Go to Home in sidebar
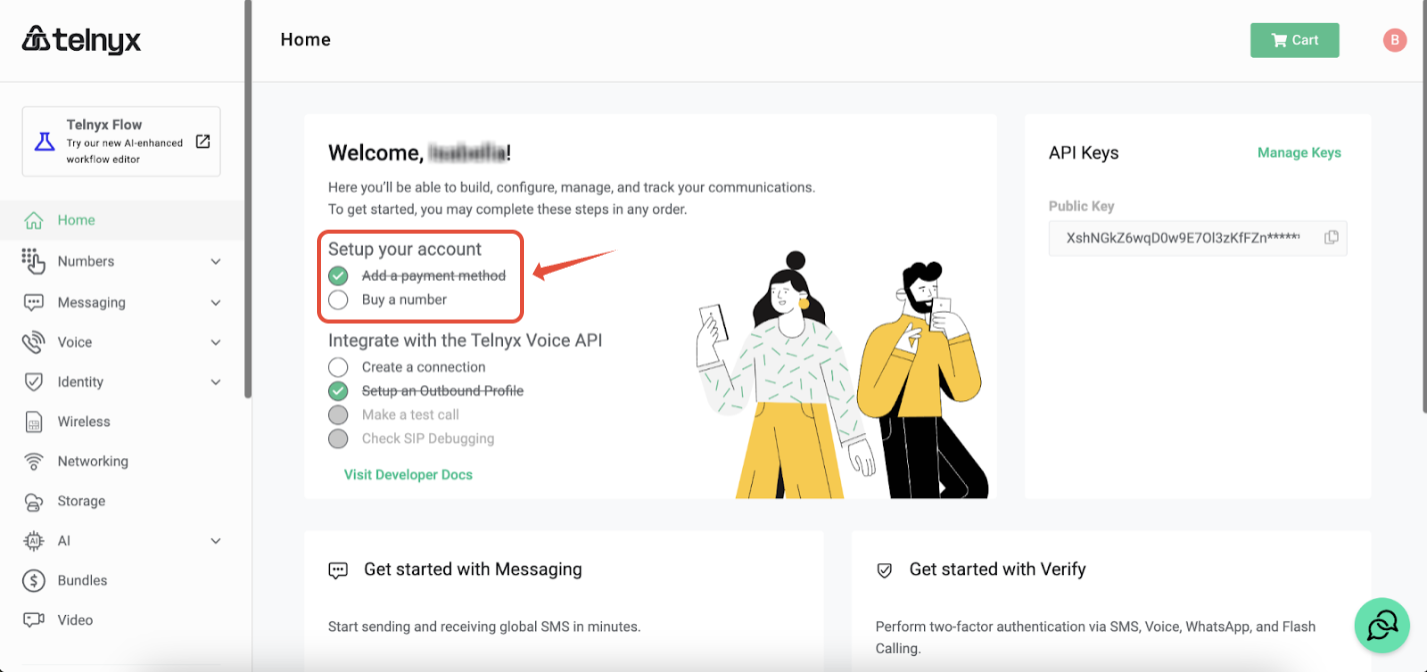This screenshot has height=672, width=1427. [x=122, y=220]
